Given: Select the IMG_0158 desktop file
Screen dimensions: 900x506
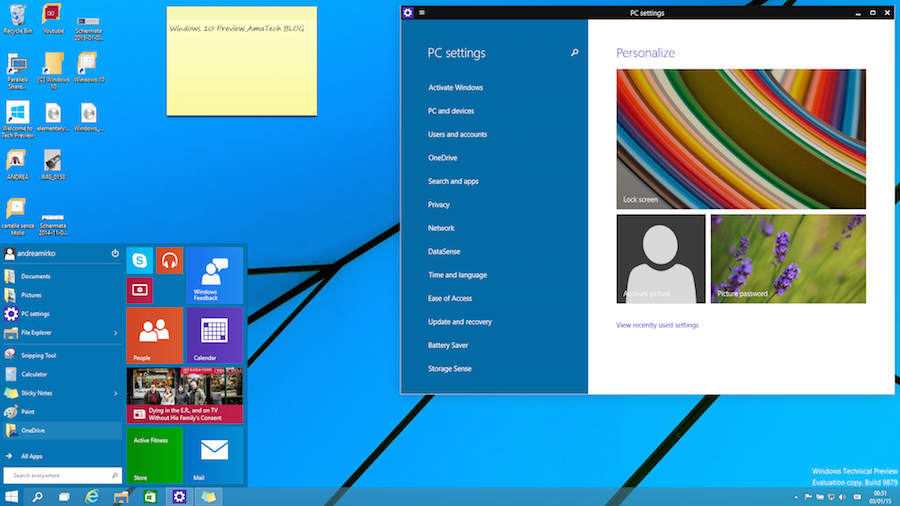Looking at the screenshot, I should [53, 165].
